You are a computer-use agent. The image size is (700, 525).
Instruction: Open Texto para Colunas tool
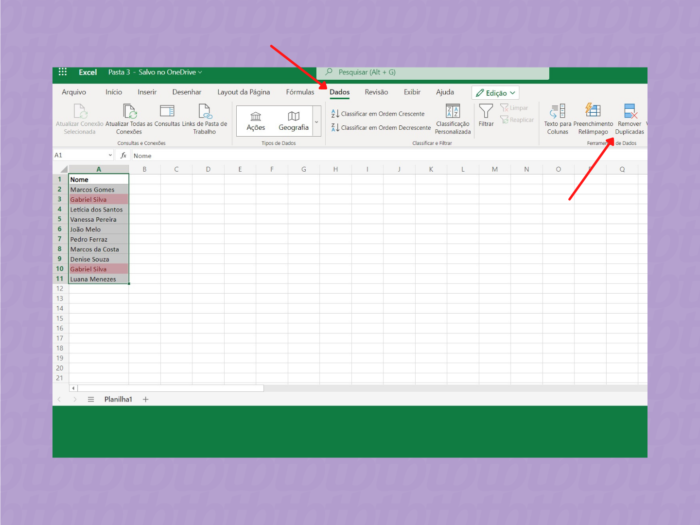coord(557,119)
